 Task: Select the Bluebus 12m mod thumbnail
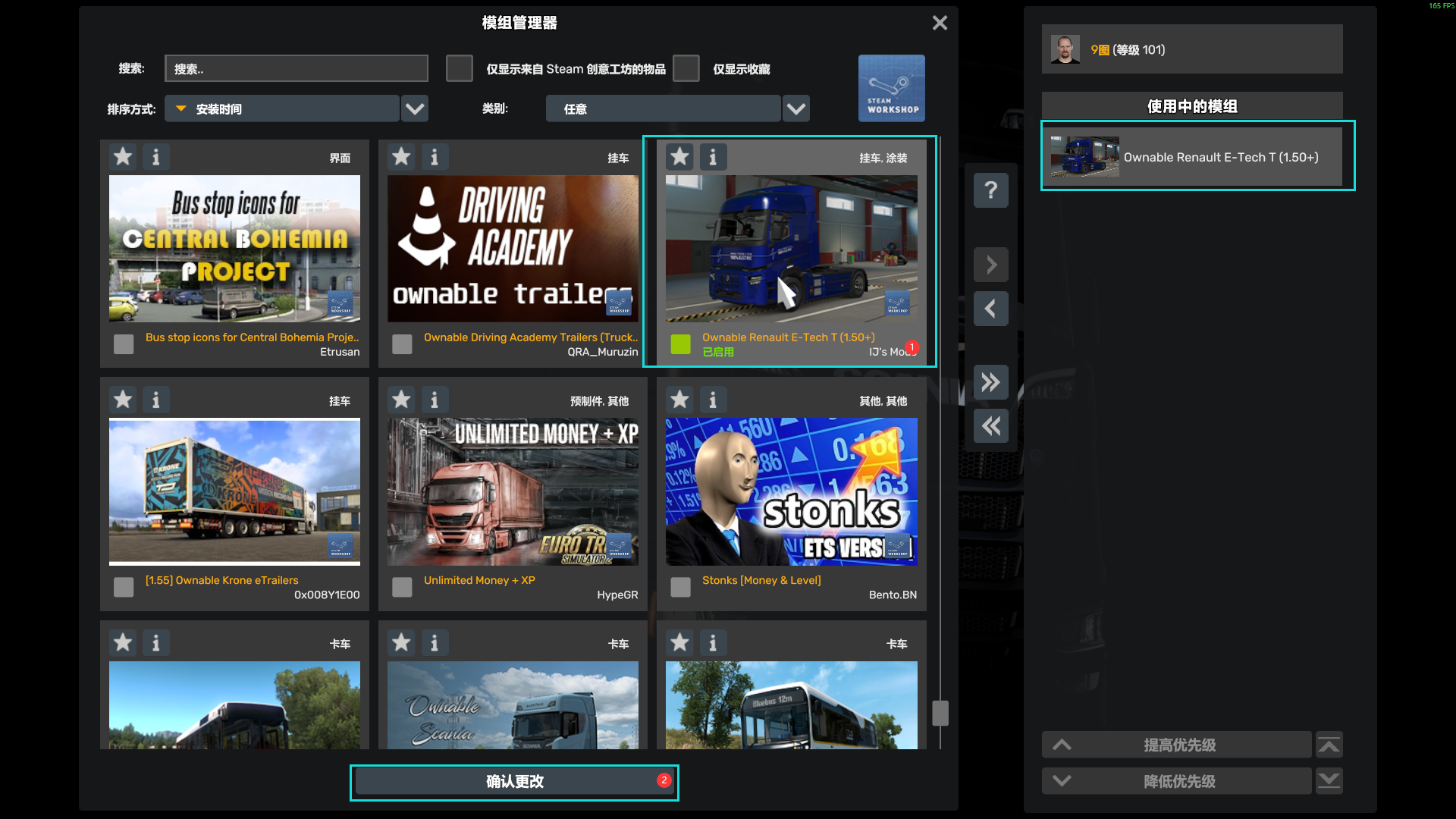pos(791,705)
